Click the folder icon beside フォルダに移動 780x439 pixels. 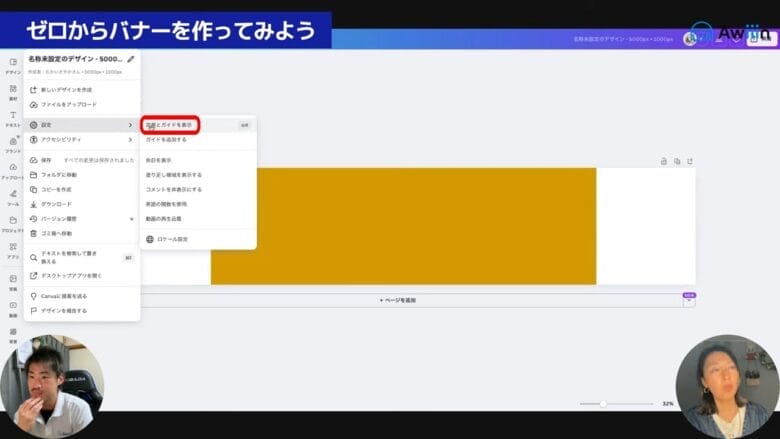point(33,175)
